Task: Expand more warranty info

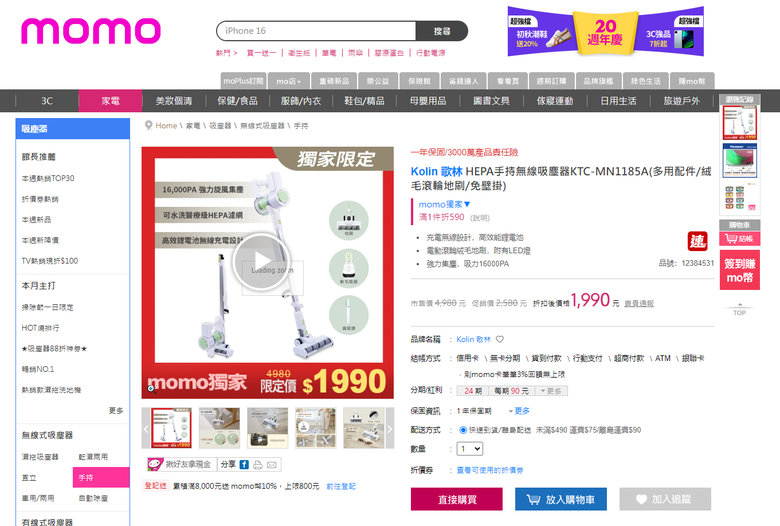Action: (x=519, y=411)
